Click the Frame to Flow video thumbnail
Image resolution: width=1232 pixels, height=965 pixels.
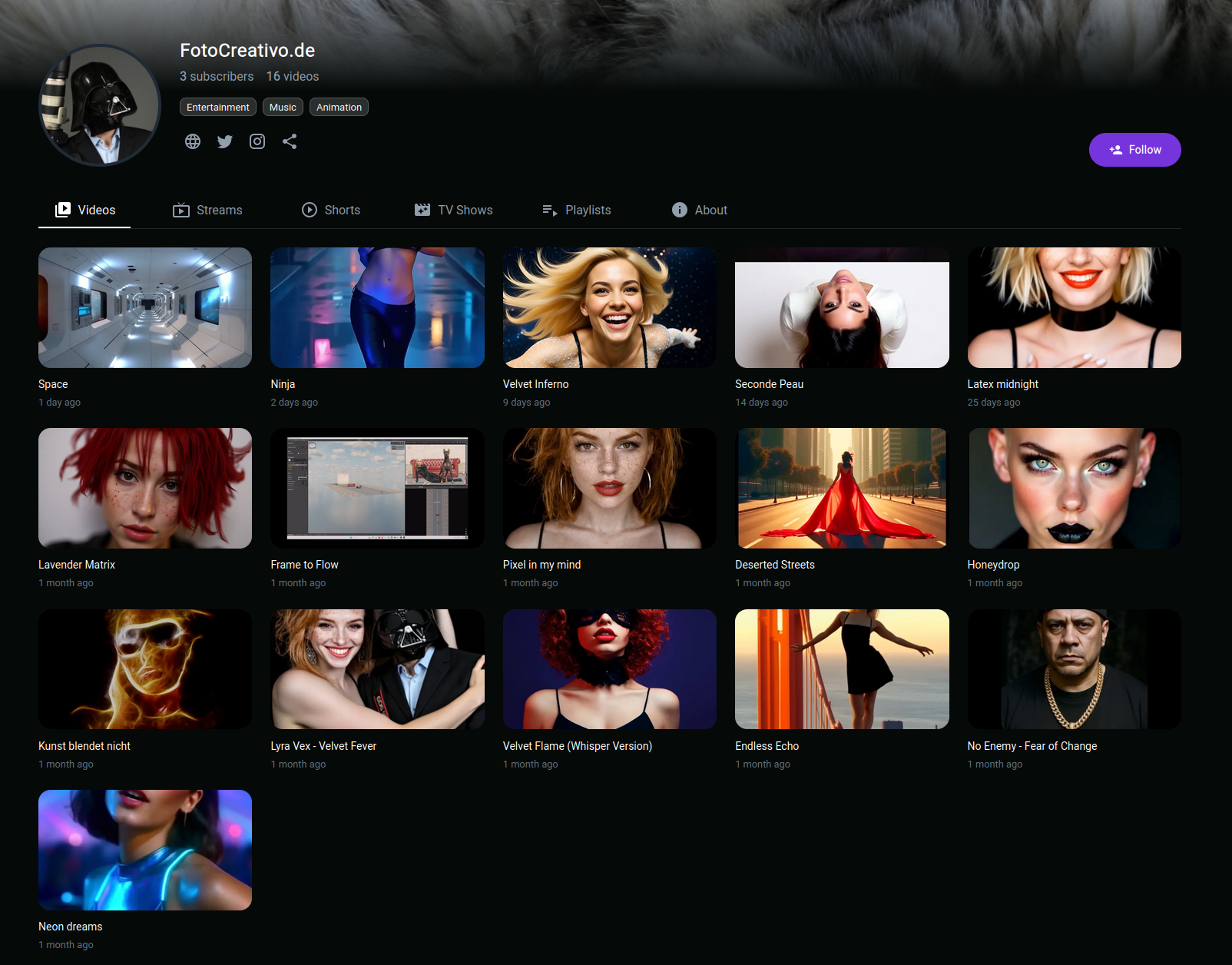377,488
